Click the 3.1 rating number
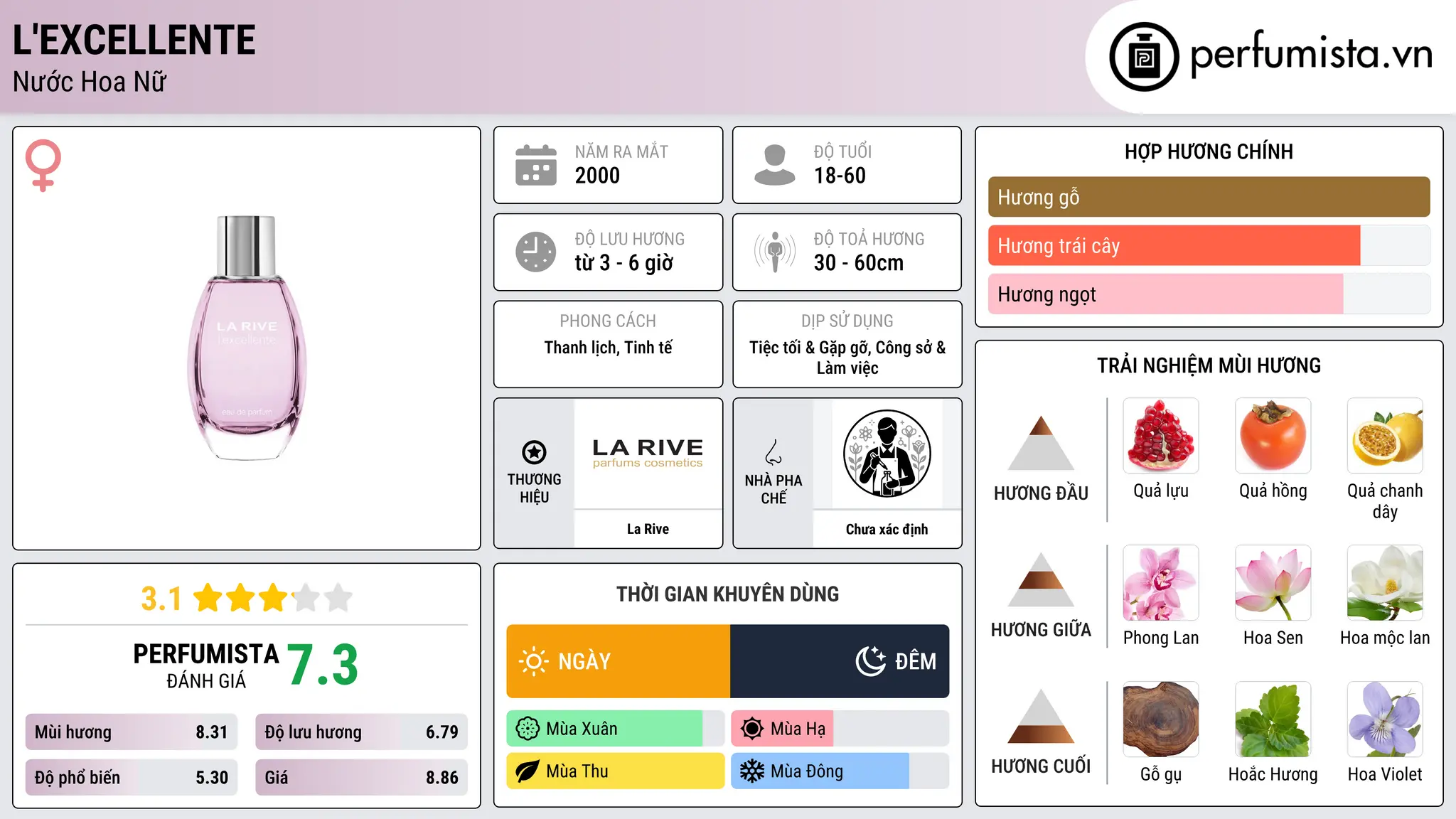 click(161, 599)
